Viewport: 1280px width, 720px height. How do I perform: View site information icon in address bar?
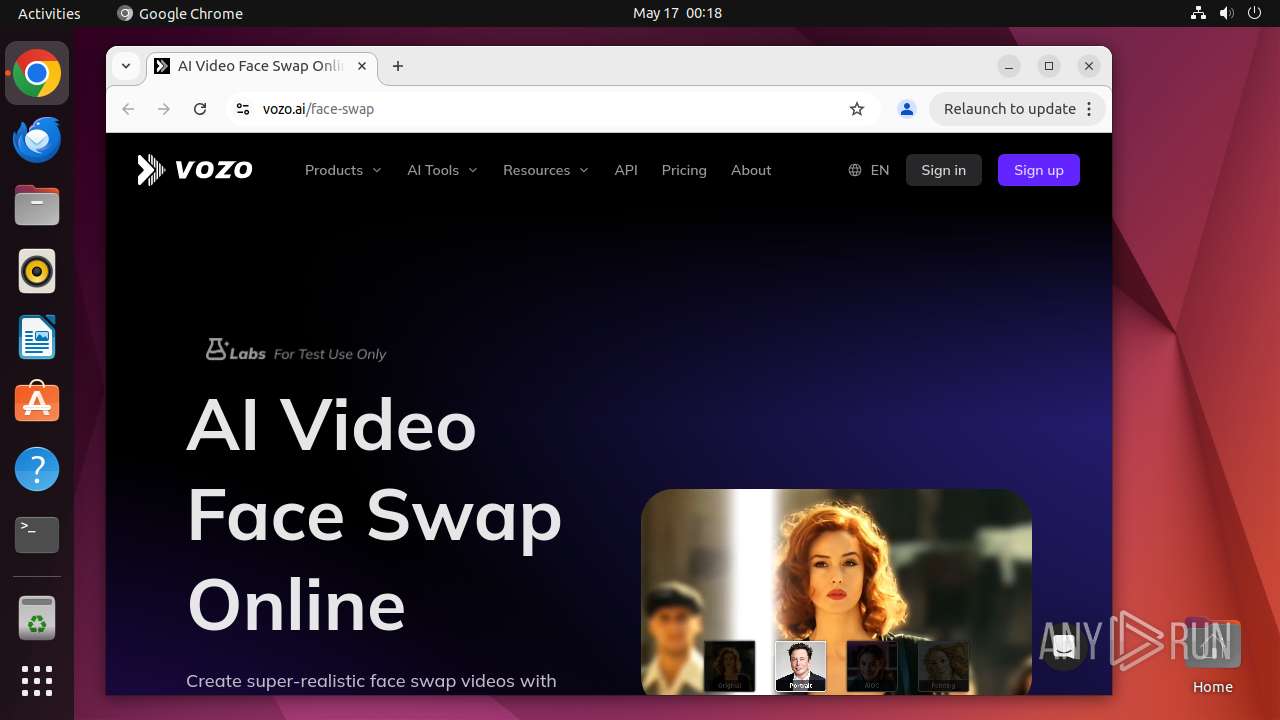coord(242,109)
